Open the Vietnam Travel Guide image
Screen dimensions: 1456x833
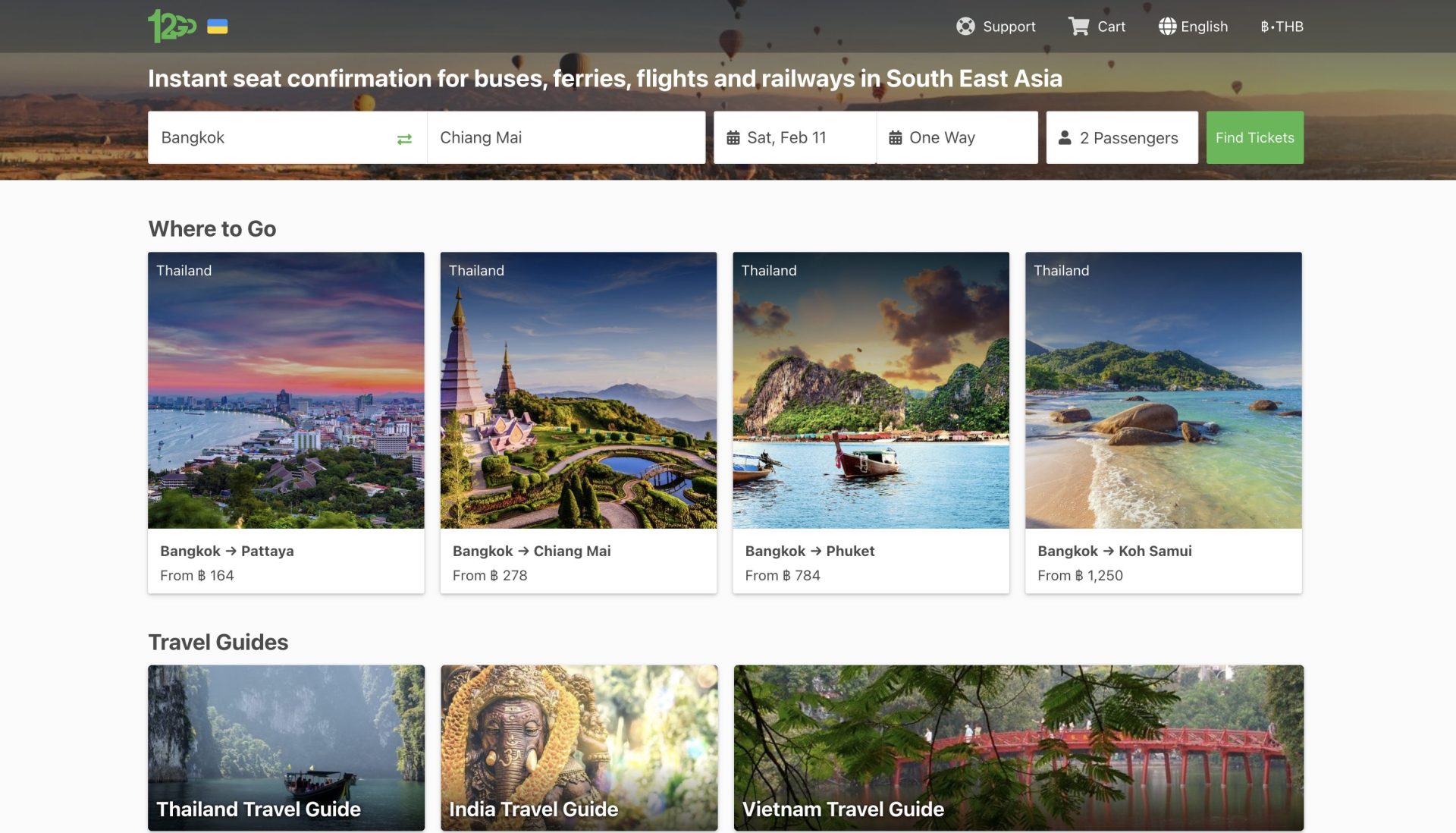pyautogui.click(x=1018, y=748)
